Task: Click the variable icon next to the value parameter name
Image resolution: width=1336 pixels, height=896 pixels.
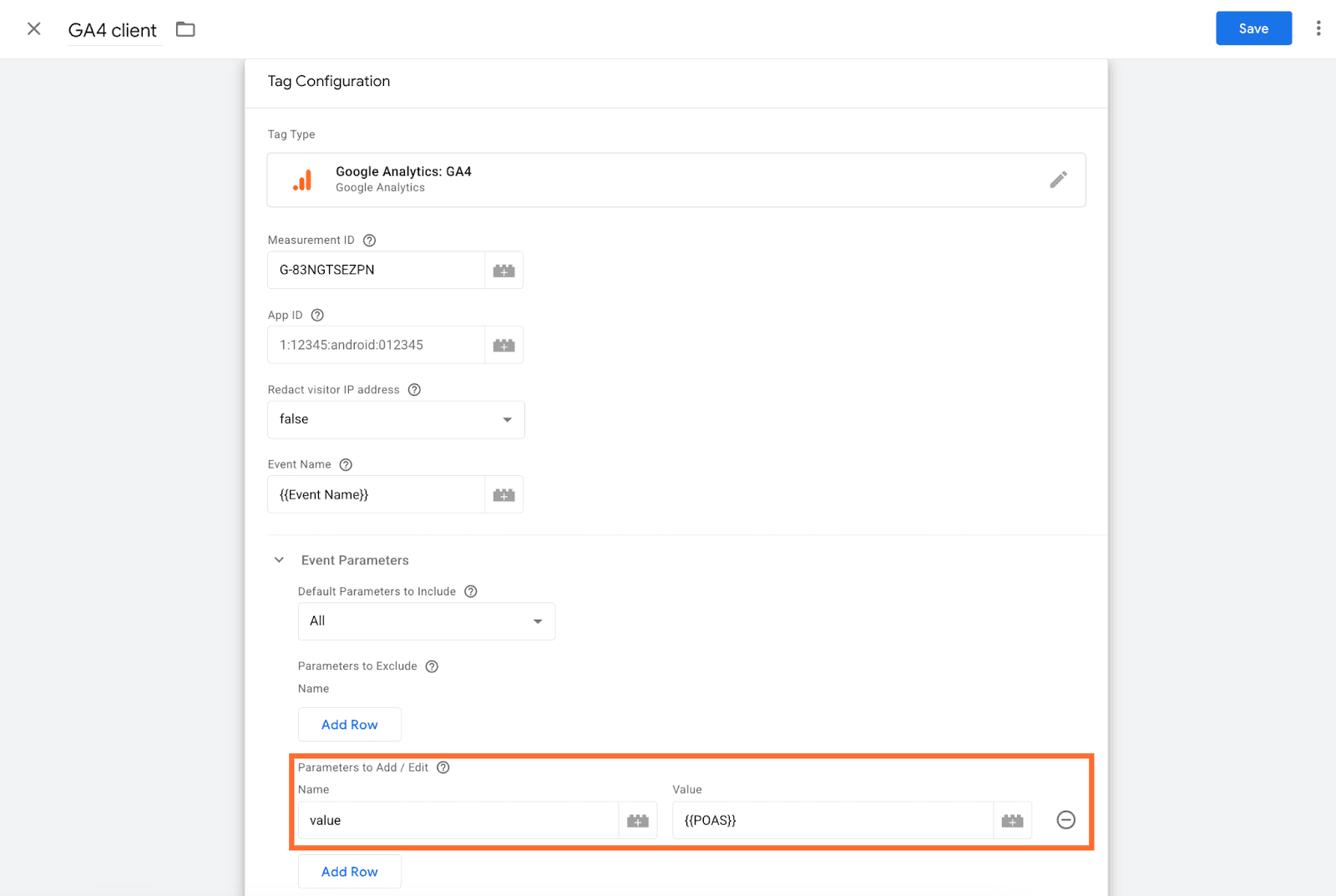Action: click(x=637, y=820)
